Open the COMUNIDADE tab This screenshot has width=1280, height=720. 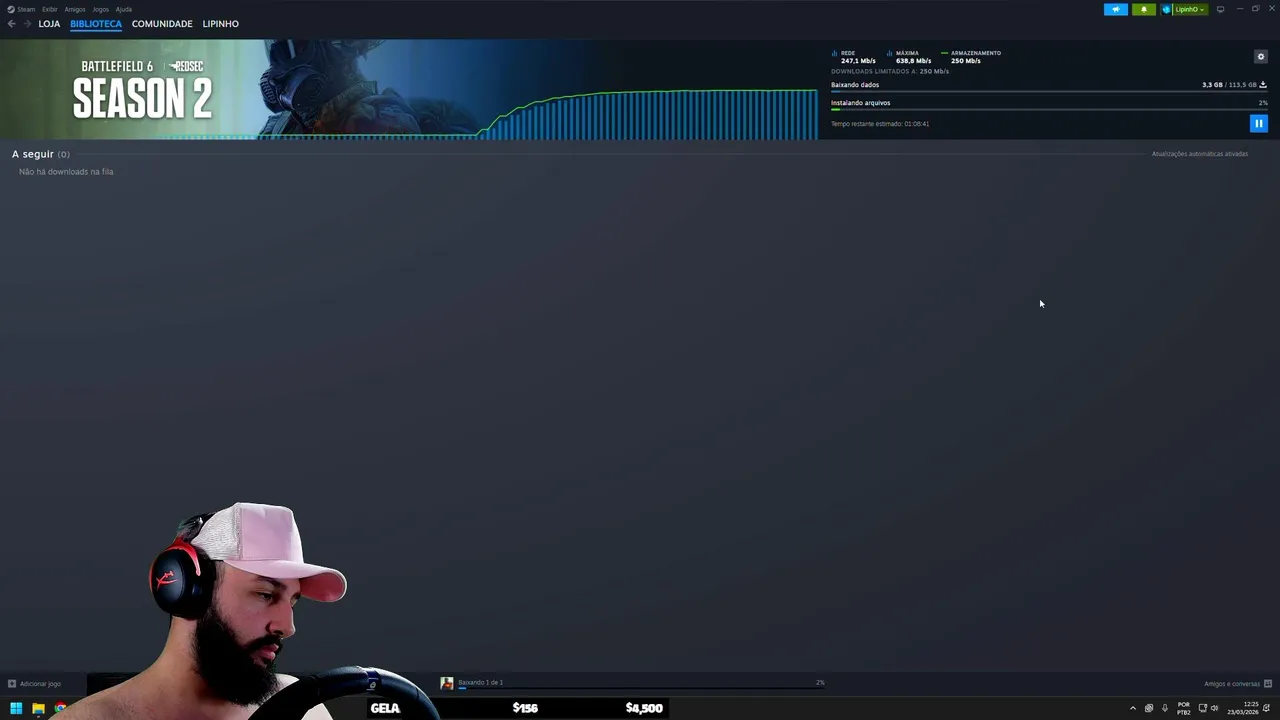pos(162,24)
